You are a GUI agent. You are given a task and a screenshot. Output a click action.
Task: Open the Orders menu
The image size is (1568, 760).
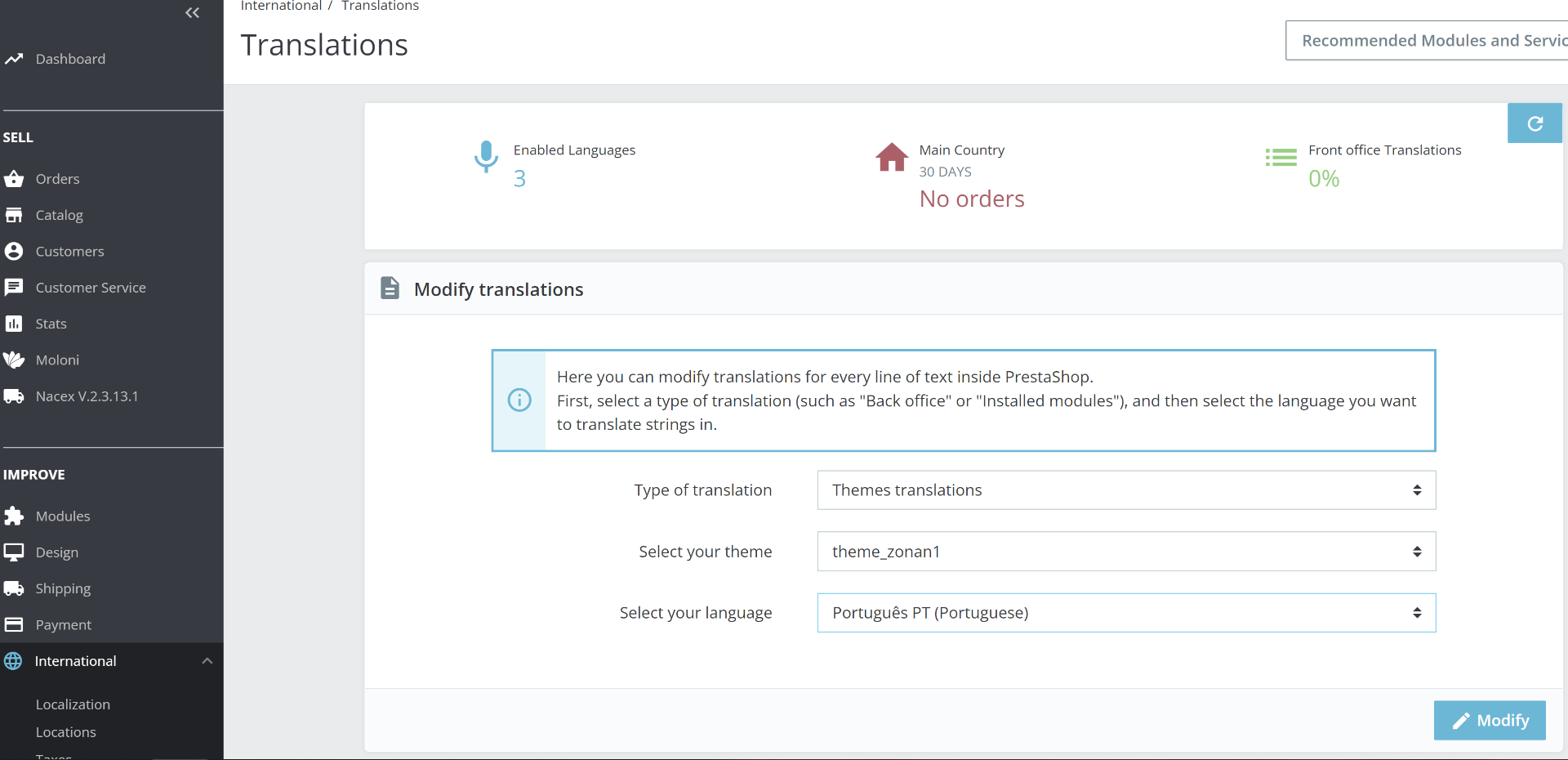(57, 179)
